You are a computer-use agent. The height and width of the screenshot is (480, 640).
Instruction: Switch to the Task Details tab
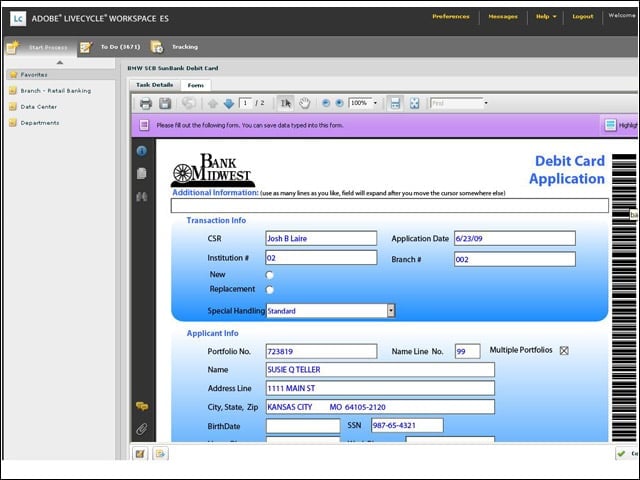coord(154,85)
